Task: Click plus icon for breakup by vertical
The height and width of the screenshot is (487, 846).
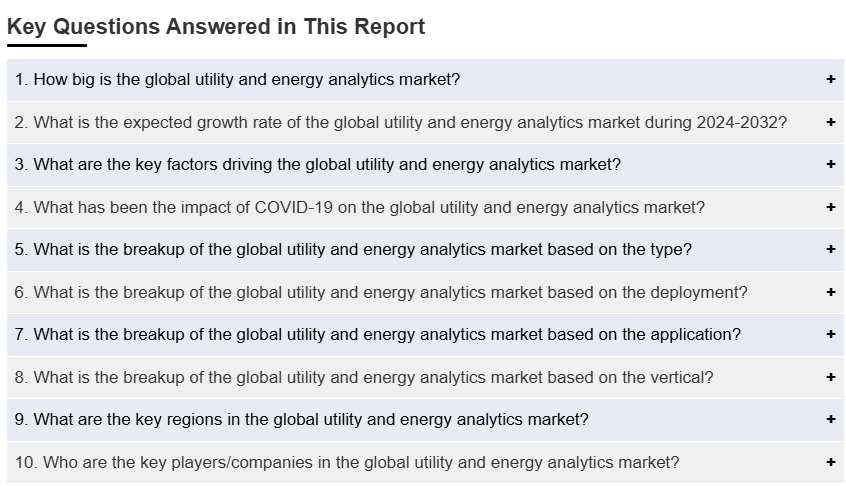Action: point(831,377)
